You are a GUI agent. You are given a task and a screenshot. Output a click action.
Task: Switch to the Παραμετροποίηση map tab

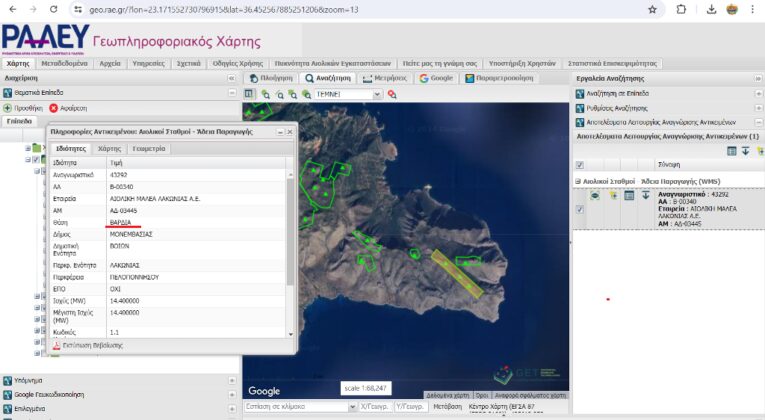coord(500,78)
